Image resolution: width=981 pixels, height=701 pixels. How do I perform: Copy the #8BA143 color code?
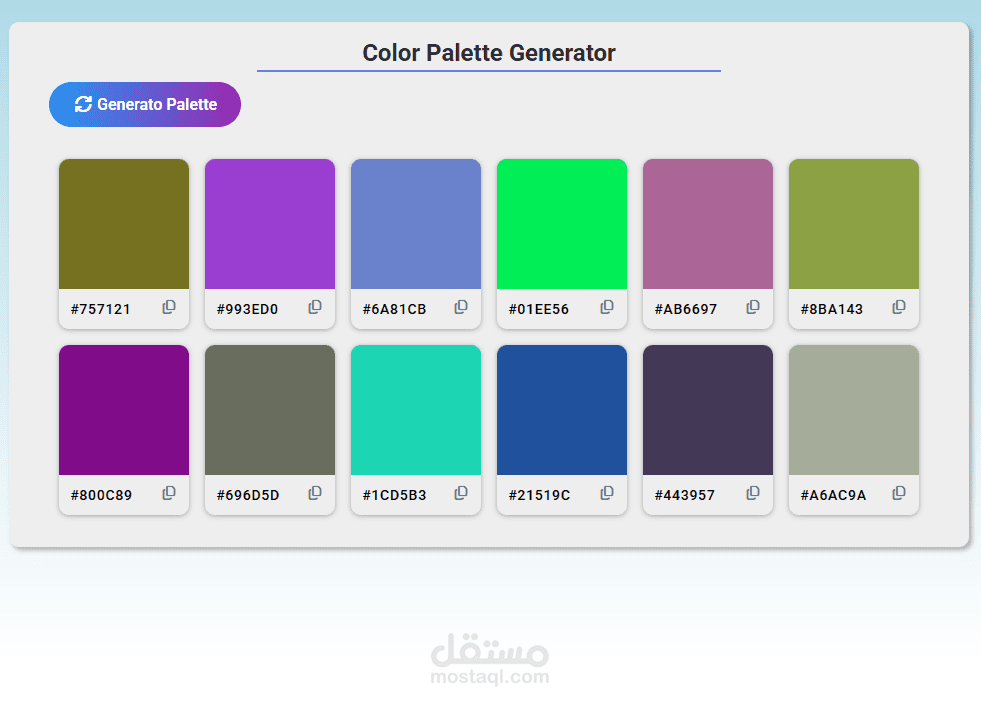(x=899, y=307)
